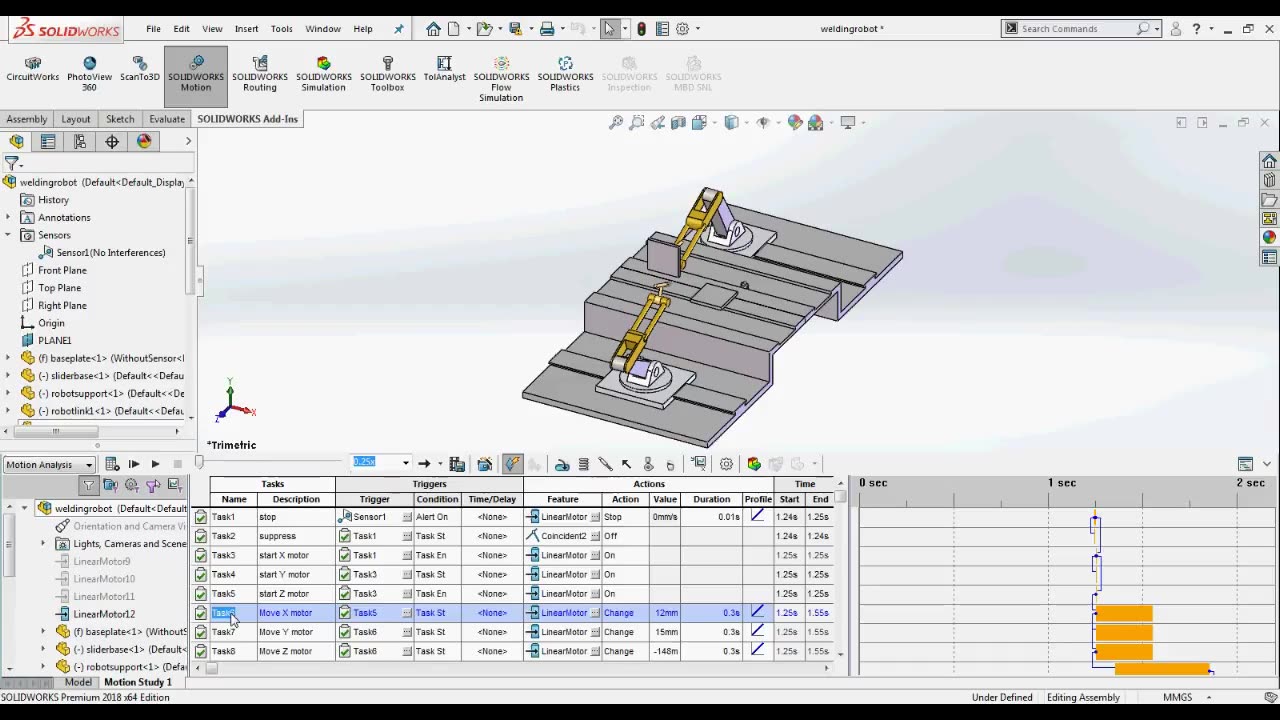This screenshot has height=720, width=1280.
Task: Click the orange Move X motor timeline bar
Action: (x=1124, y=613)
